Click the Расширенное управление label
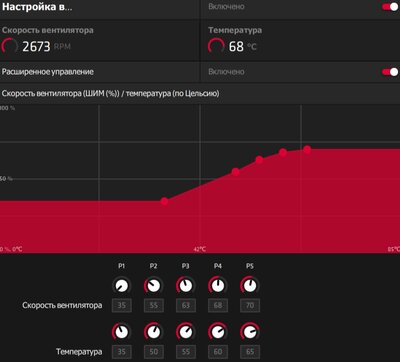The height and width of the screenshot is (362, 400). 48,72
